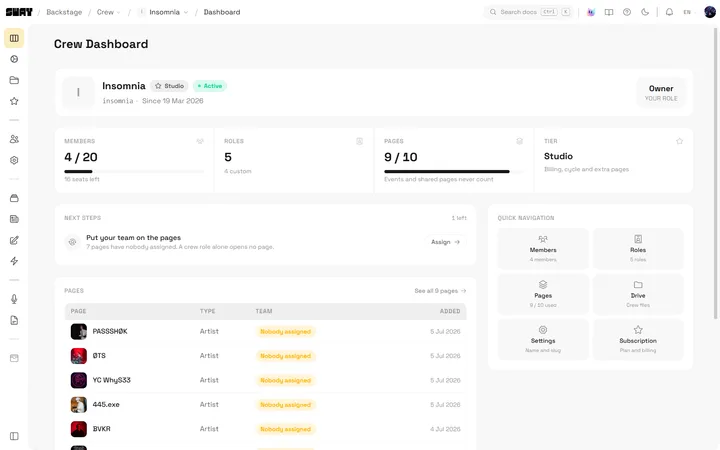Click the stacked tray icon in the sidebar

14,198
